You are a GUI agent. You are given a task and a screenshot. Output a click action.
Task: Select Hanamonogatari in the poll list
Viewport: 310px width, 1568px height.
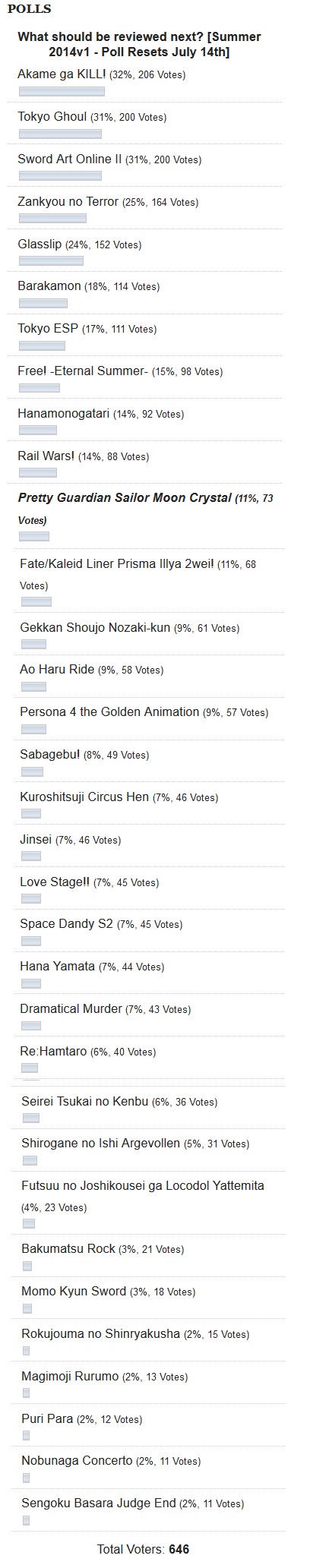(100, 414)
